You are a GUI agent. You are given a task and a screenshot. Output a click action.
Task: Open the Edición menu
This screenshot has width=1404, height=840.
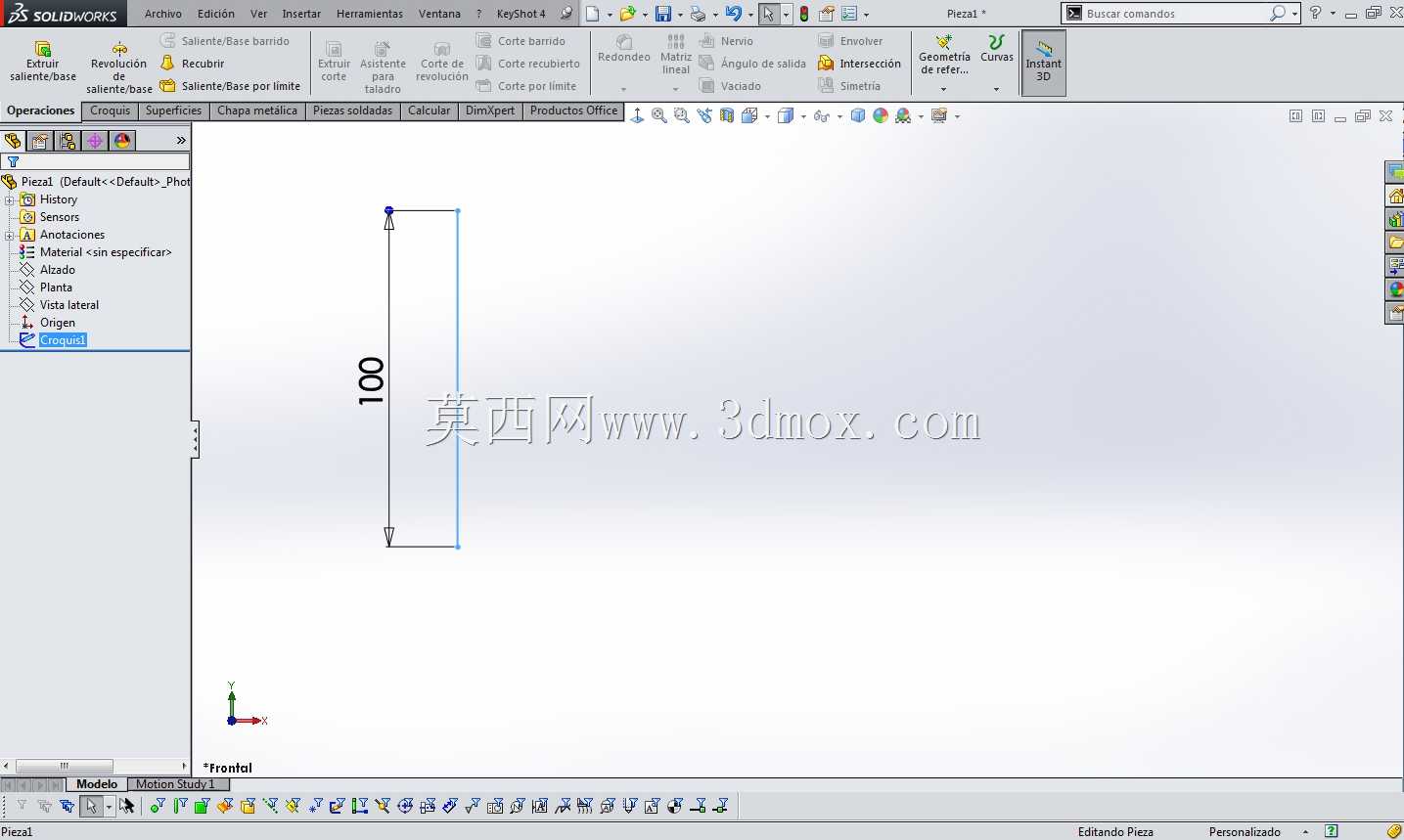click(215, 14)
